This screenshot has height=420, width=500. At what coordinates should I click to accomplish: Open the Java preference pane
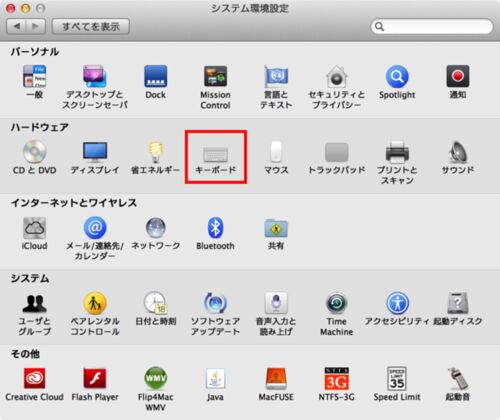coord(215,384)
